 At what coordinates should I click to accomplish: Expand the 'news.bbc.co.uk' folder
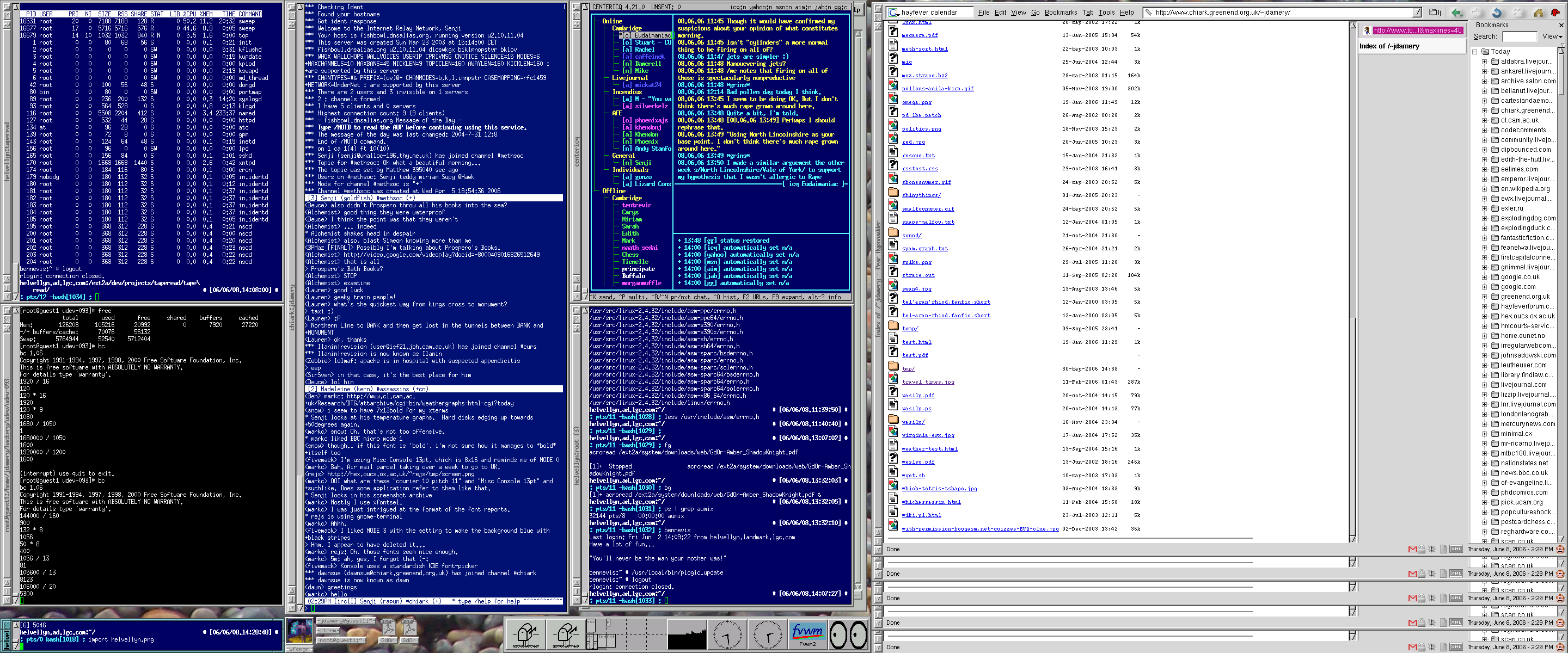click(x=1484, y=473)
